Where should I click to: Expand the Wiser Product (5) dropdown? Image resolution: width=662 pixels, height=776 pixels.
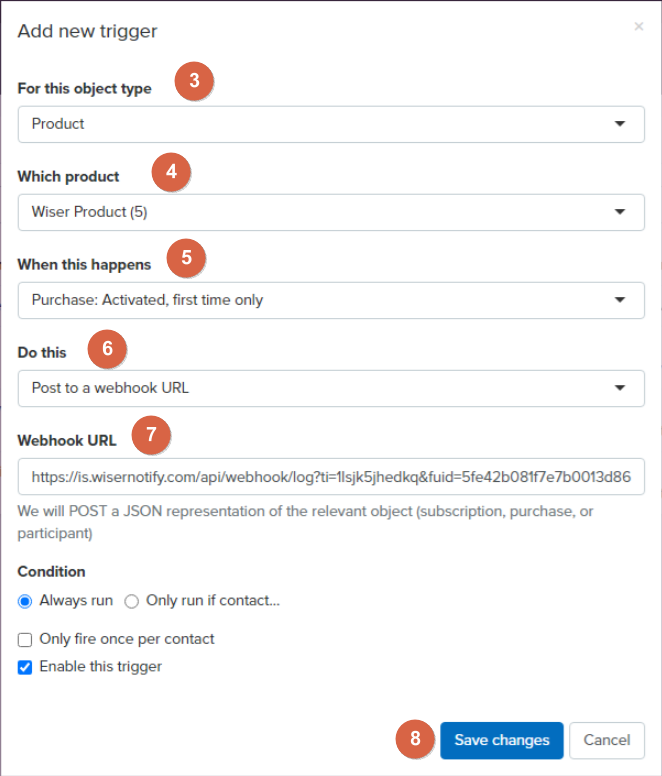[331, 212]
